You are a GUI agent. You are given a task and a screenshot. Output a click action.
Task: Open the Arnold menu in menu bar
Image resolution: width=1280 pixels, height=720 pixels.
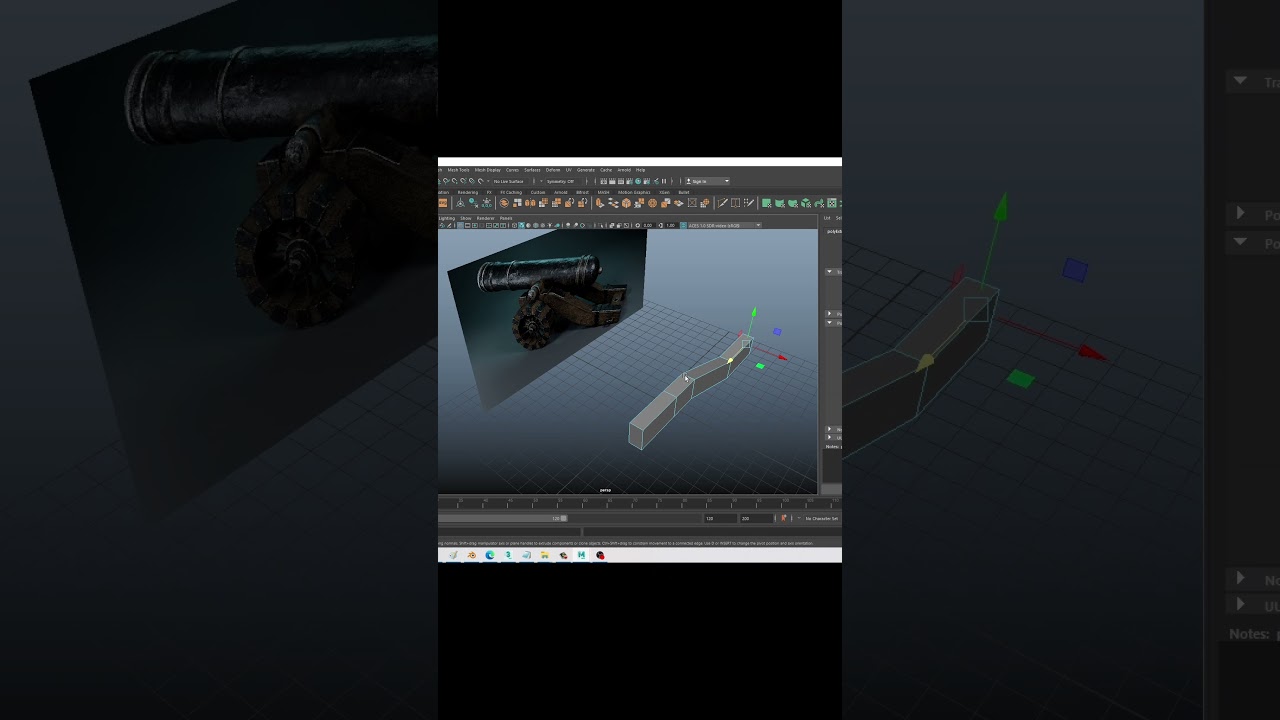[x=624, y=170]
